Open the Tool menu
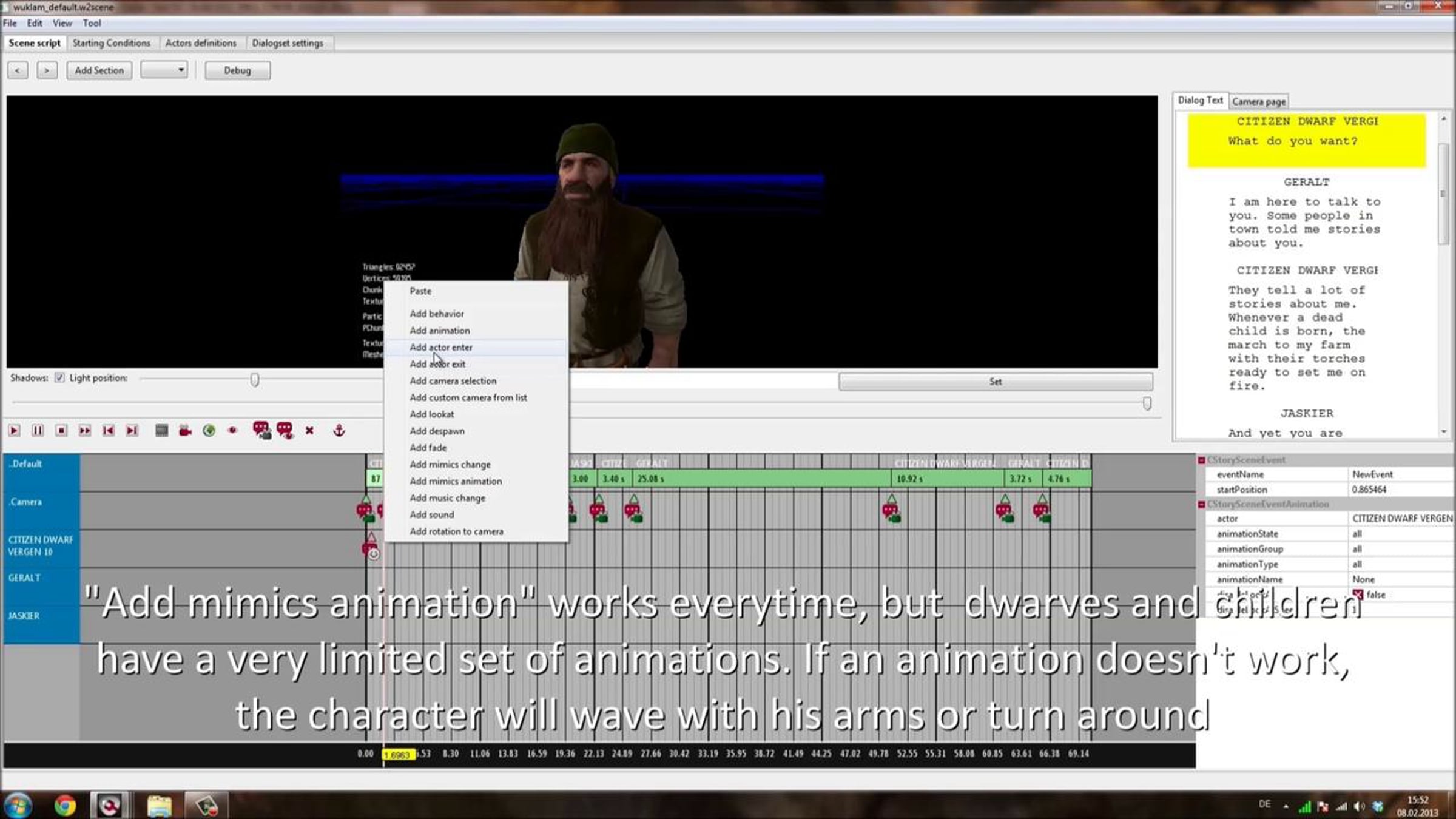The height and width of the screenshot is (819, 1456). (92, 23)
